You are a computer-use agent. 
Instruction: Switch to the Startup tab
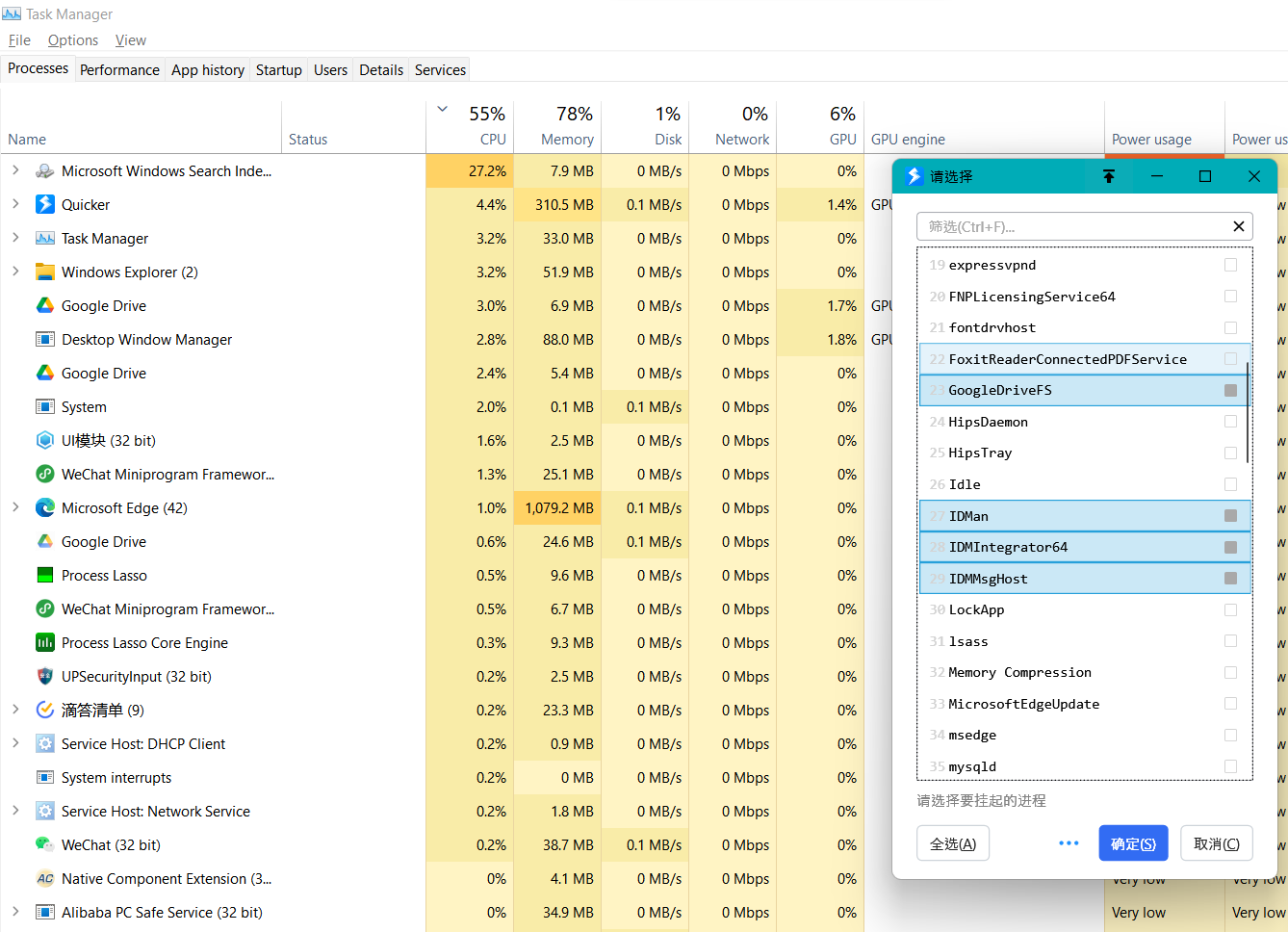pos(279,69)
